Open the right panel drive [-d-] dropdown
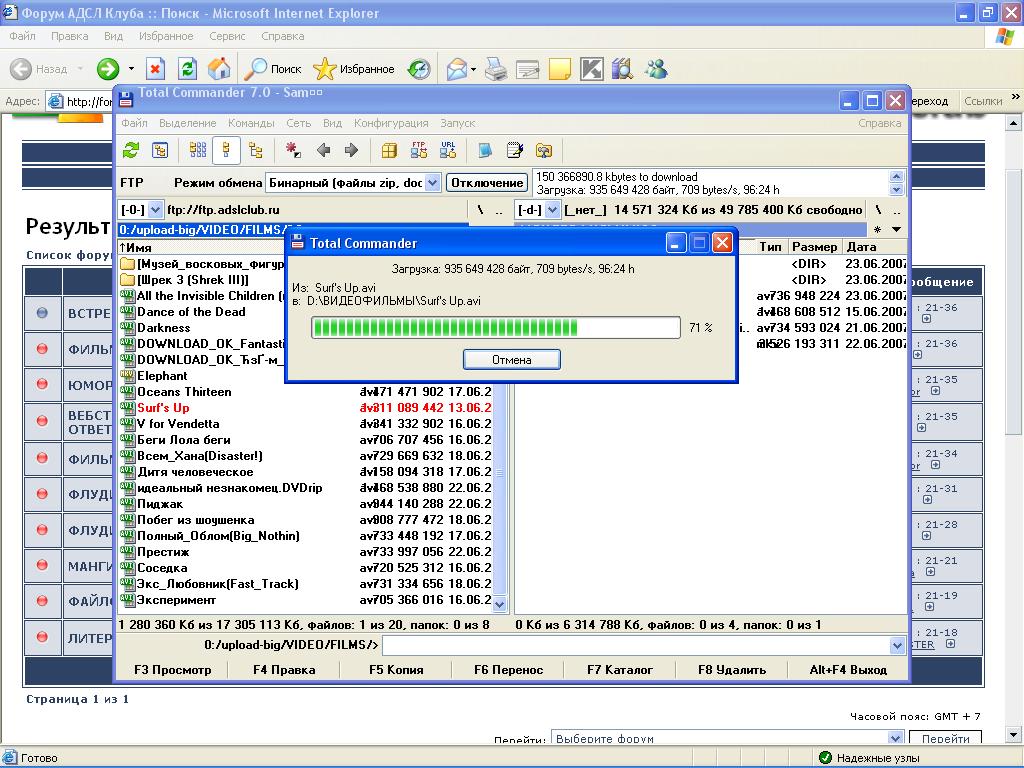Screen dimensions: 1024x768 tap(552, 210)
